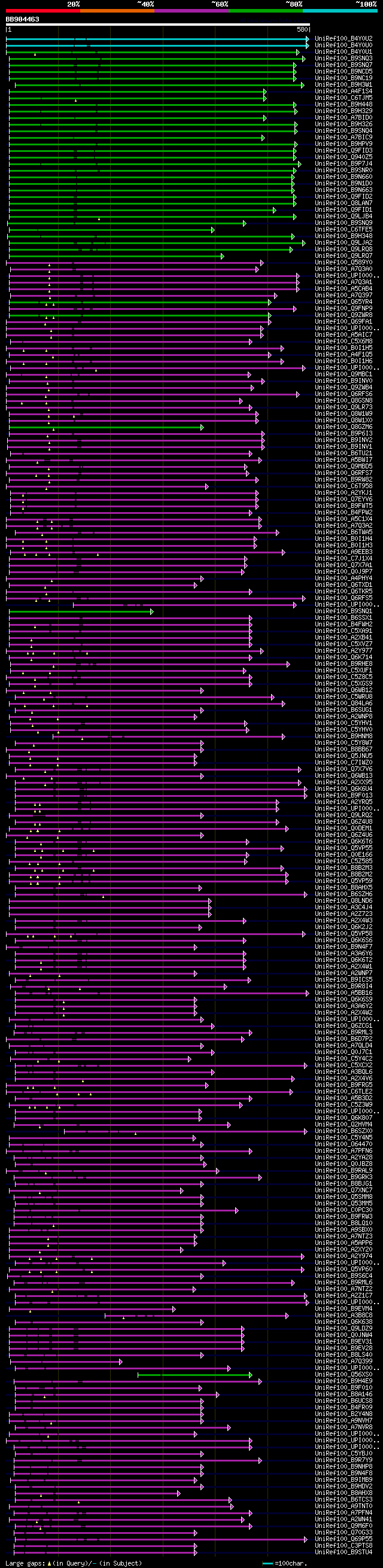Select the query label BB904463
Screen dimensions: 383x1568
coord(23,20)
